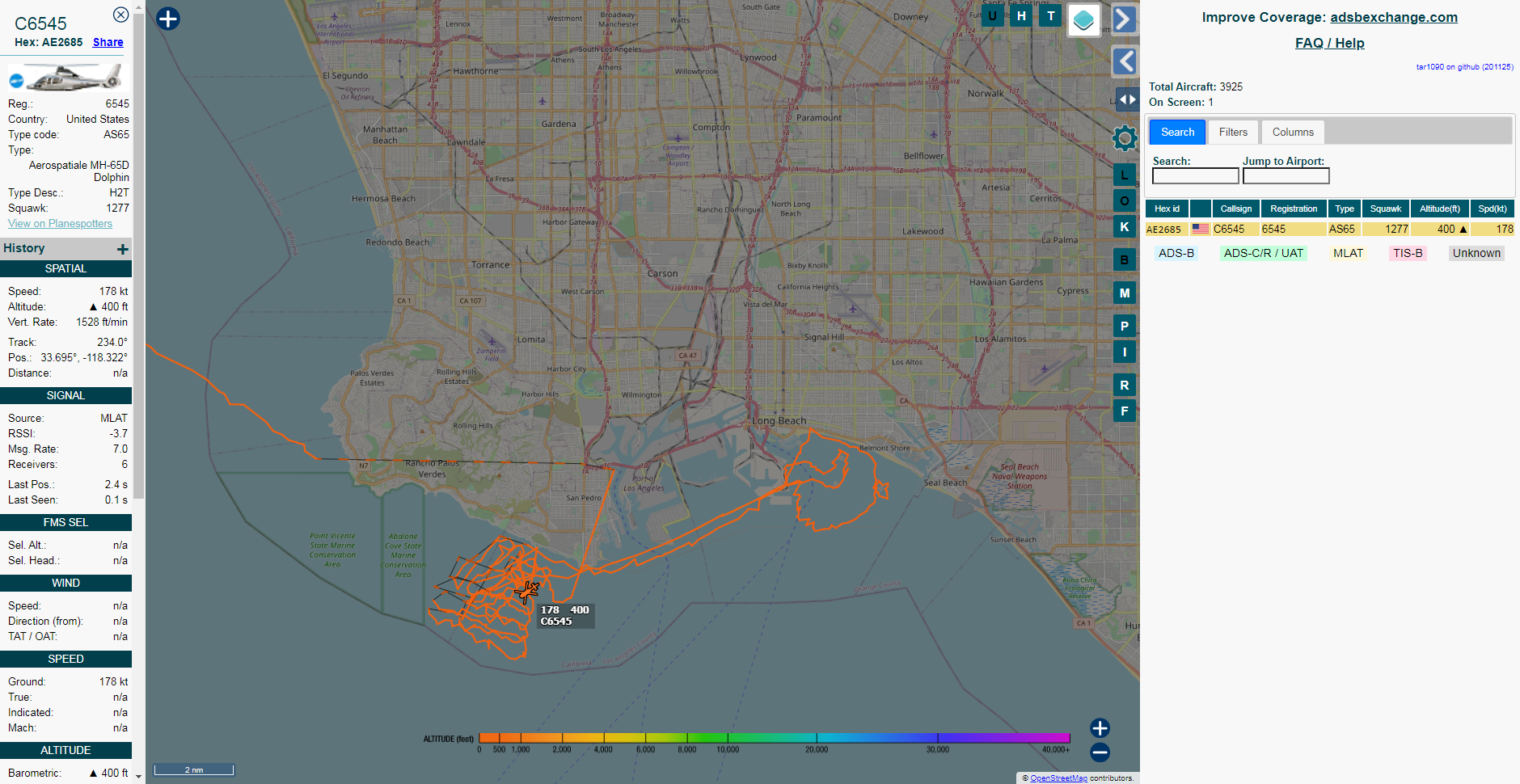1520x784 pixels.
Task: Zoom in using the map plus control
Action: click(1100, 728)
